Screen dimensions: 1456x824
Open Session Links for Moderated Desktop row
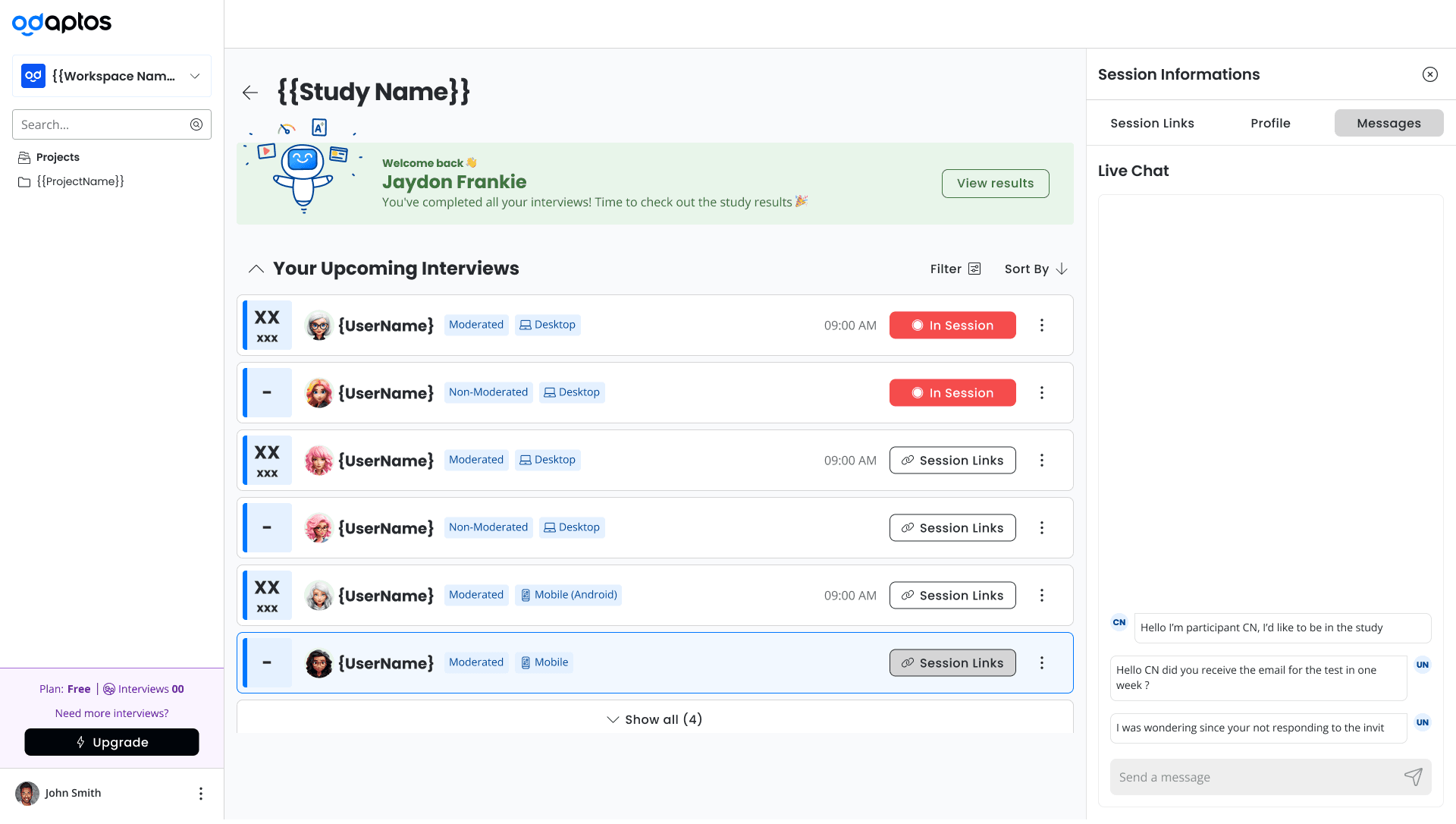coord(952,461)
